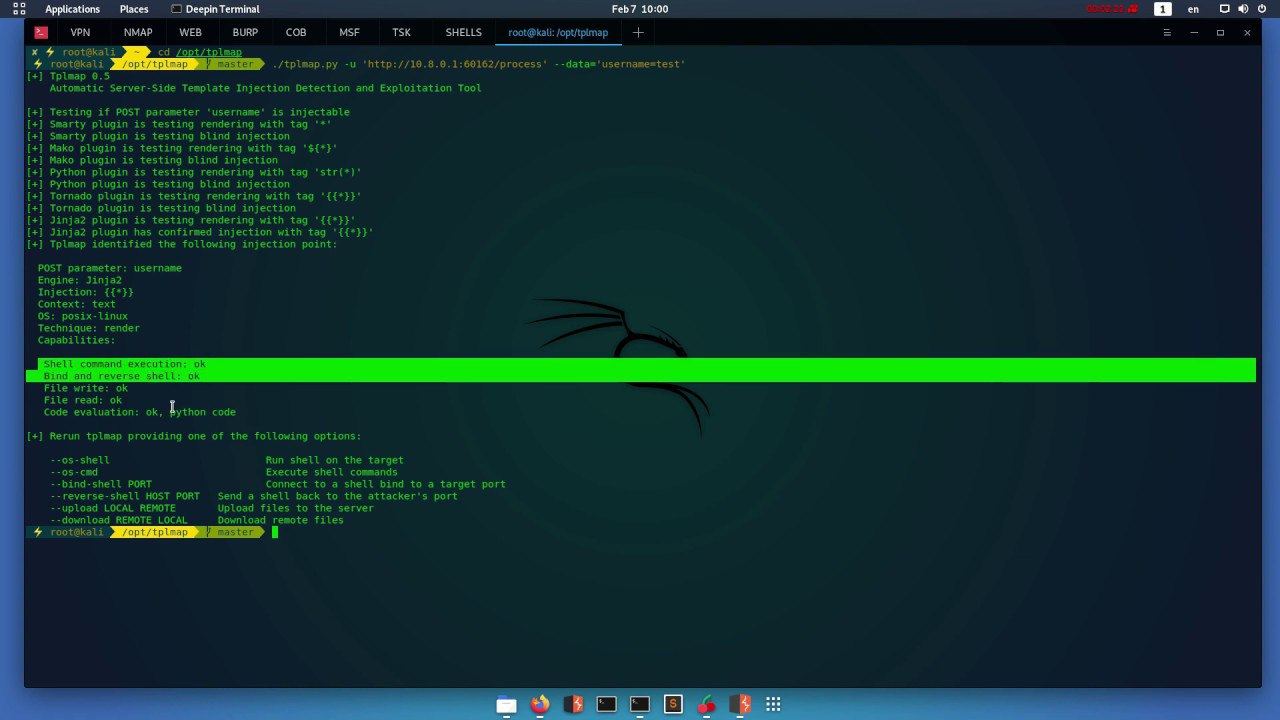Close the Deepin Terminal window
This screenshot has width=1280, height=720.
point(1247,32)
